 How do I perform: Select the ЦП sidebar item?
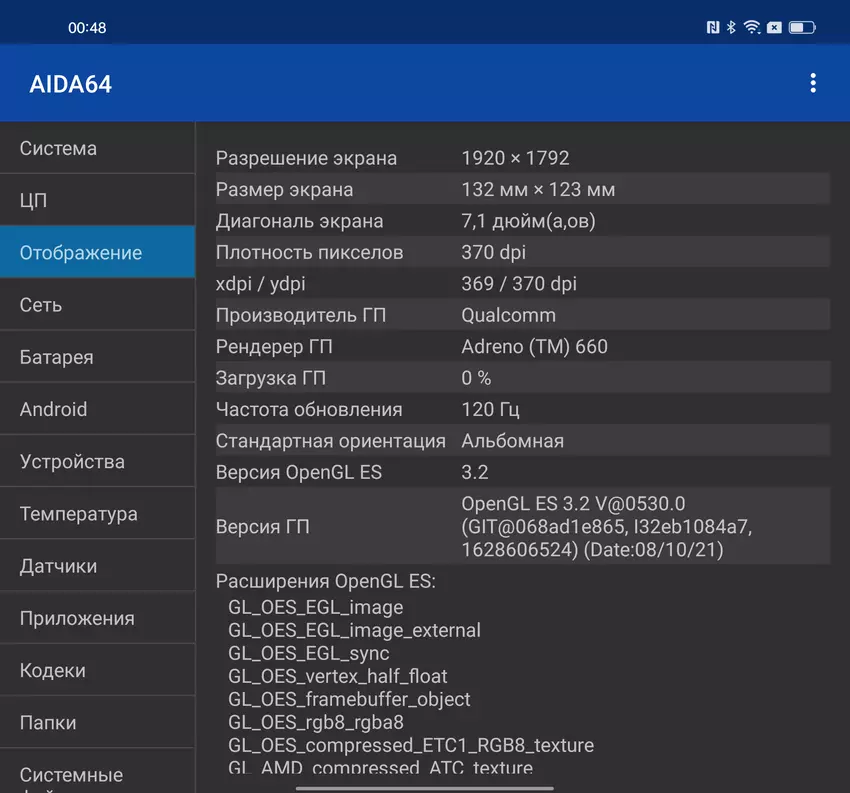point(97,200)
